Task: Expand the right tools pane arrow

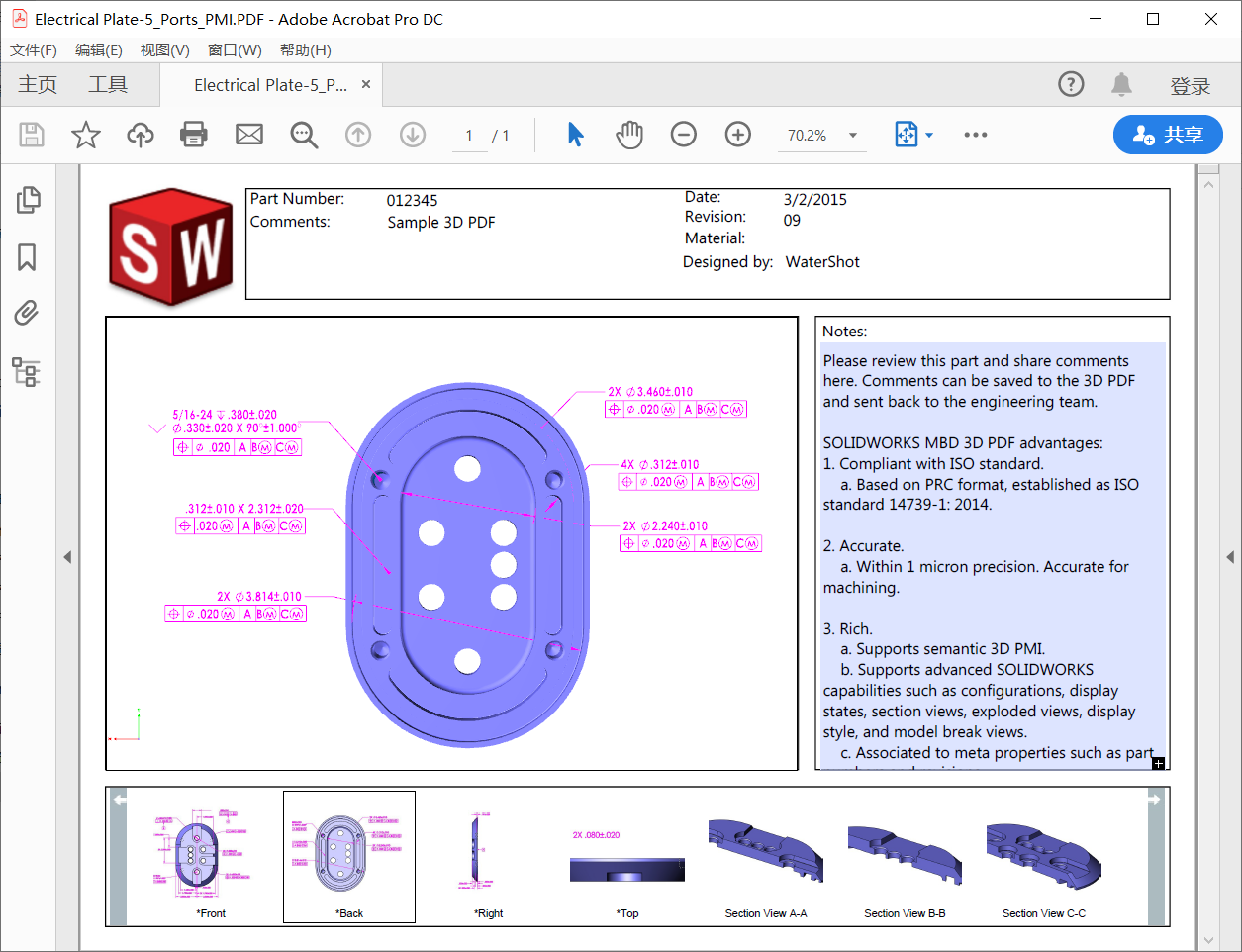Action: pos(1230,557)
